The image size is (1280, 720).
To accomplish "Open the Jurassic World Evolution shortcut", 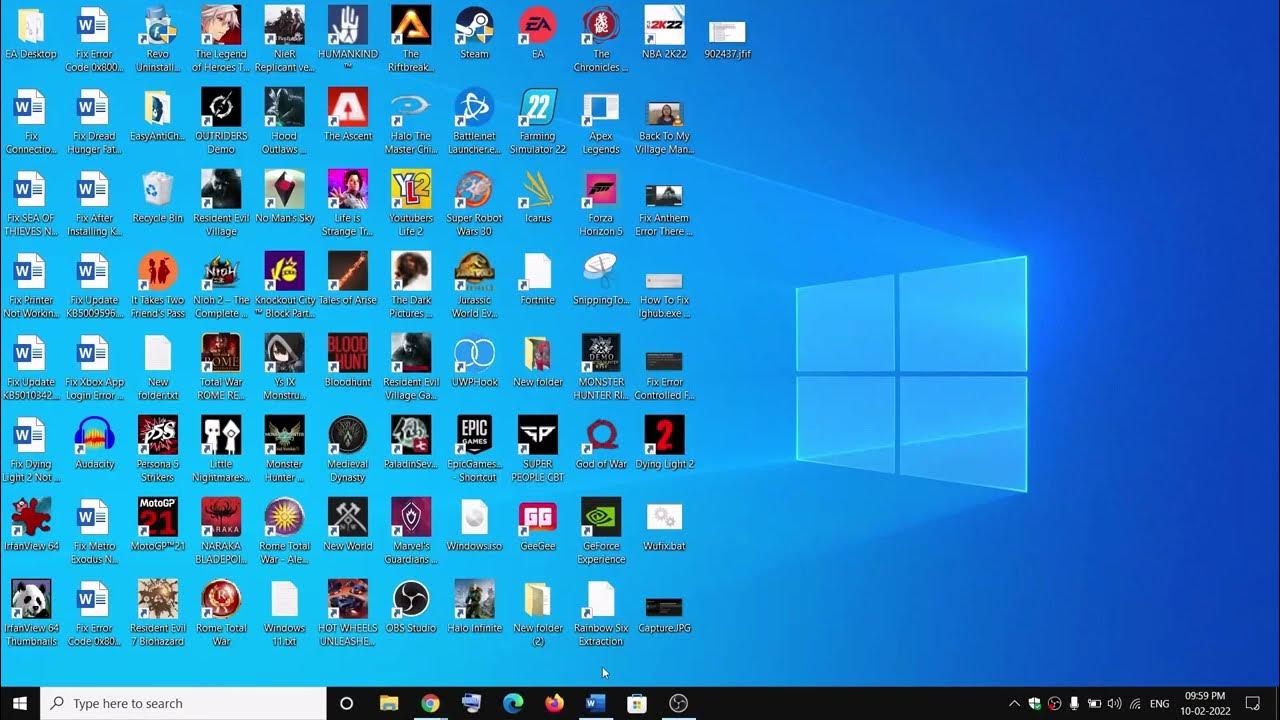I will [474, 285].
